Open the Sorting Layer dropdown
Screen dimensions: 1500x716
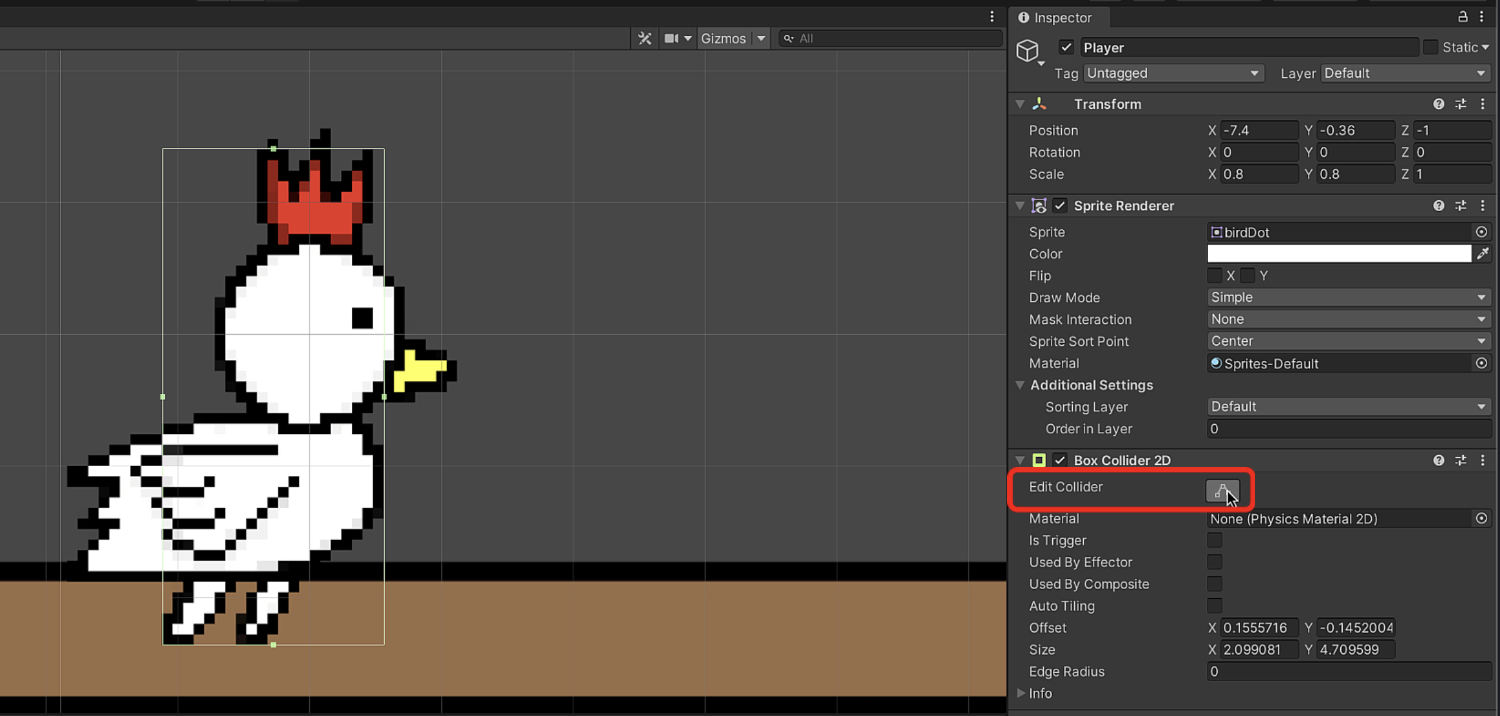click(x=1349, y=407)
